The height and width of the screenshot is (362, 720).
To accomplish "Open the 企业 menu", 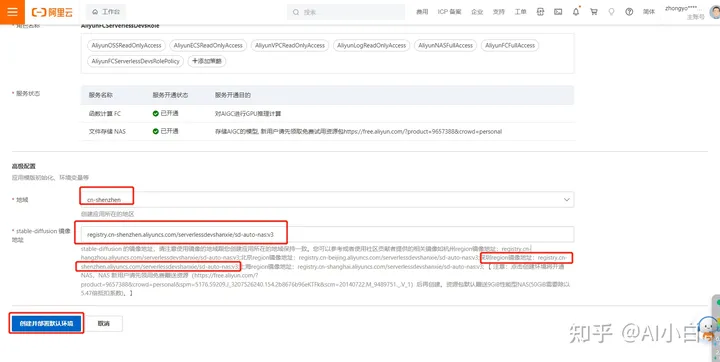I will 477,12.
